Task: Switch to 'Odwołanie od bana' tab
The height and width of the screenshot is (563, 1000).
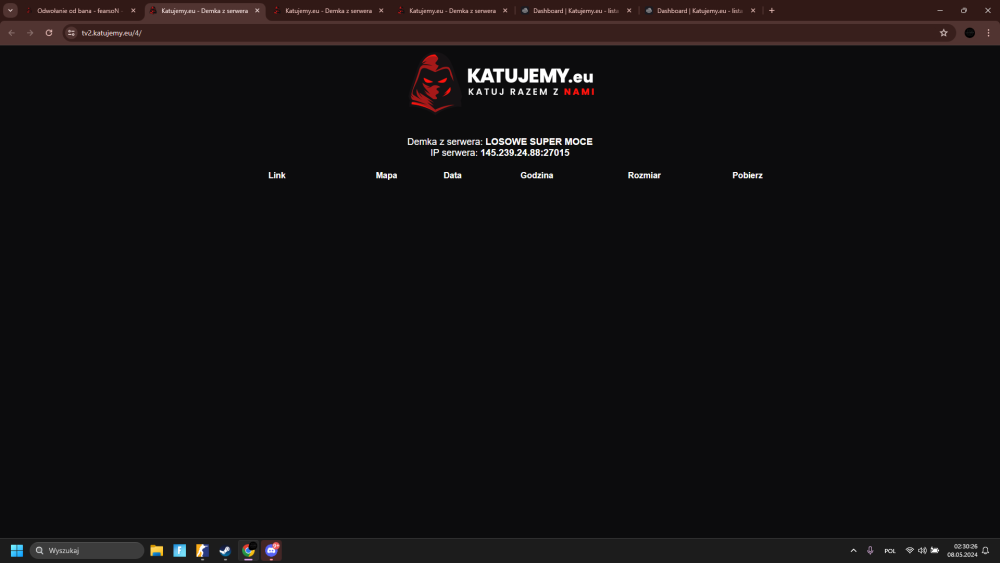Action: 80,11
